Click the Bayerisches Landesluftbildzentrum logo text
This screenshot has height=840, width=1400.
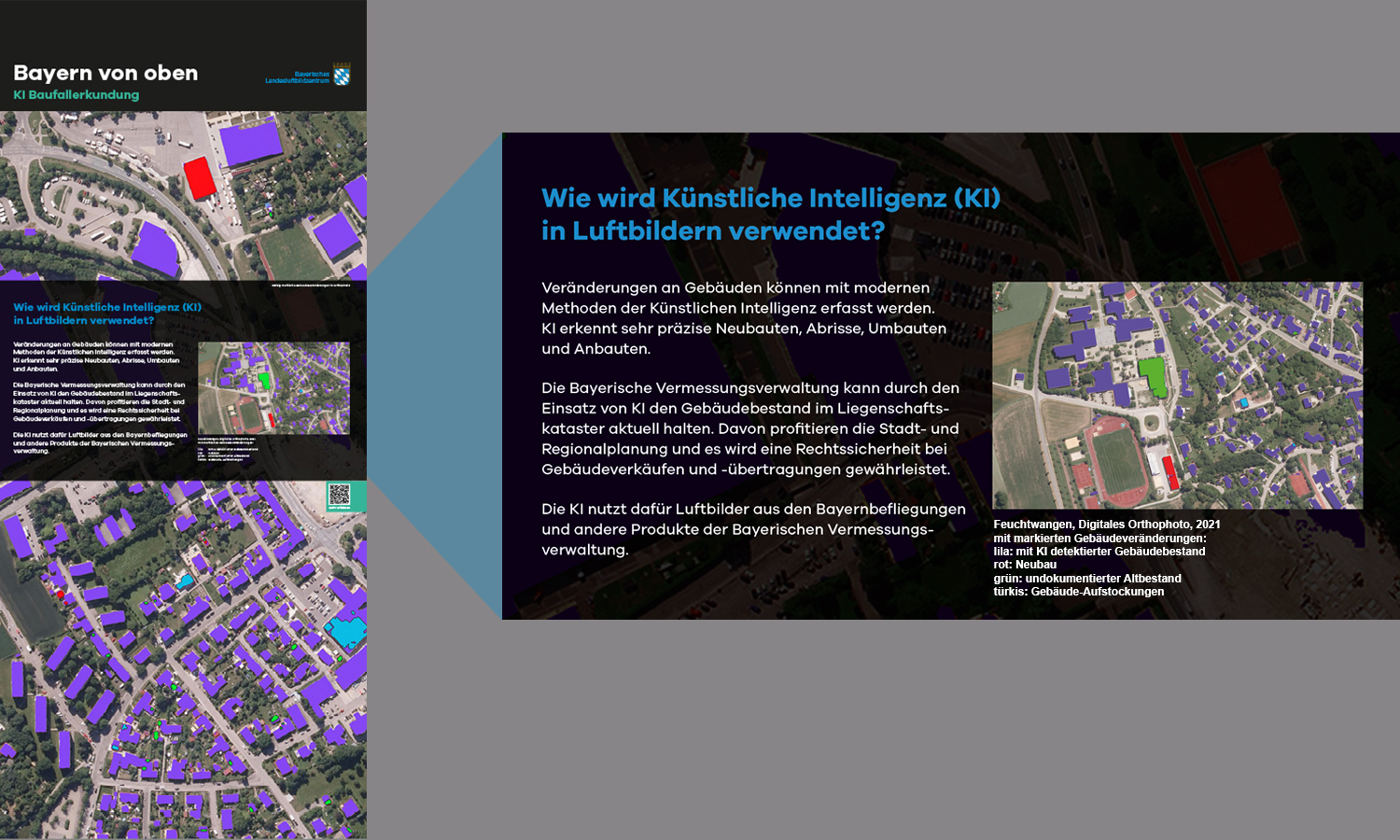pyautogui.click(x=297, y=77)
